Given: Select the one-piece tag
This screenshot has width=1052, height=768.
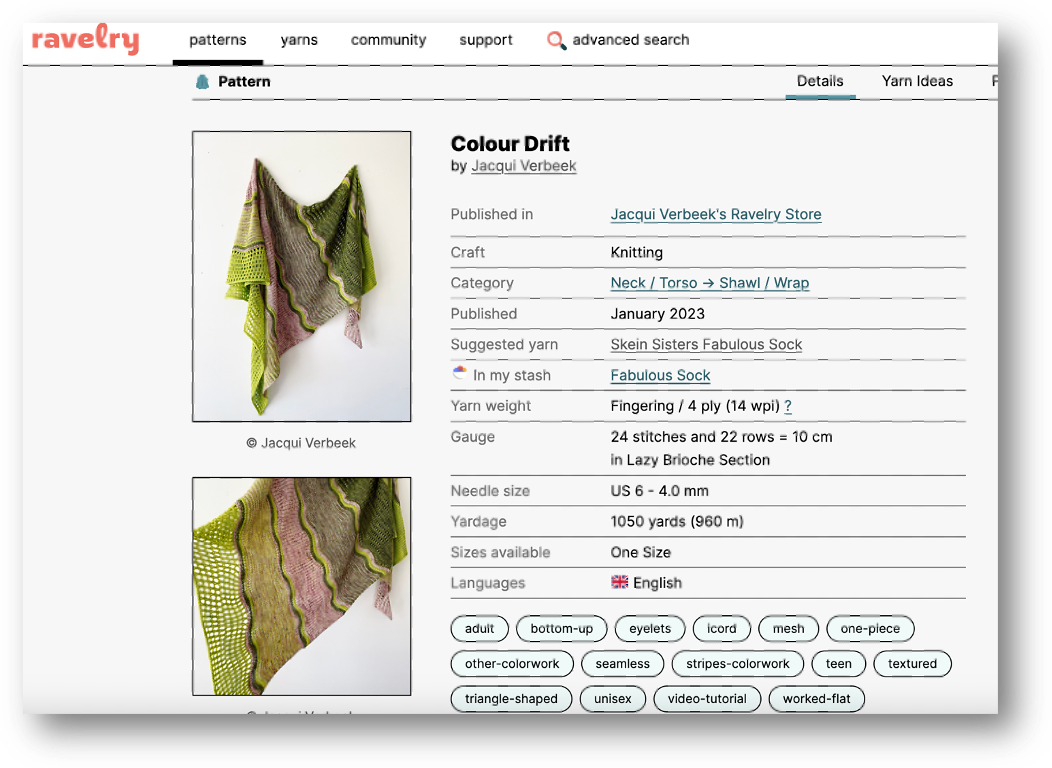Looking at the screenshot, I should point(870,628).
